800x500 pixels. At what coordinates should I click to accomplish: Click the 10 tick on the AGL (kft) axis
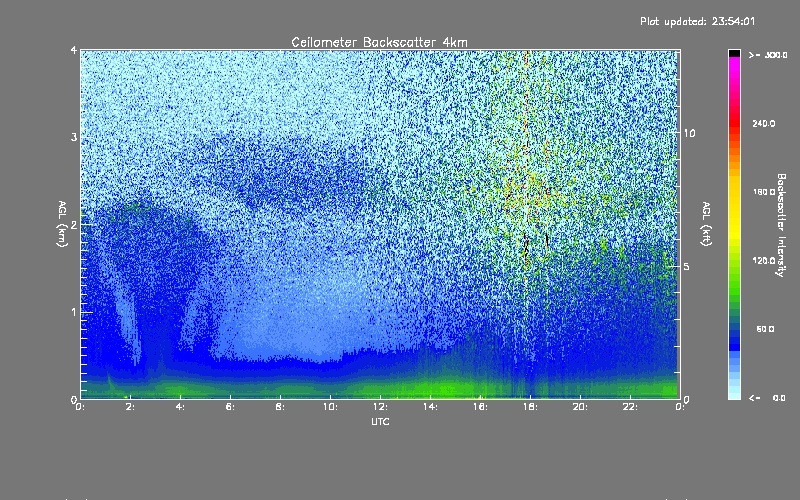[689, 133]
